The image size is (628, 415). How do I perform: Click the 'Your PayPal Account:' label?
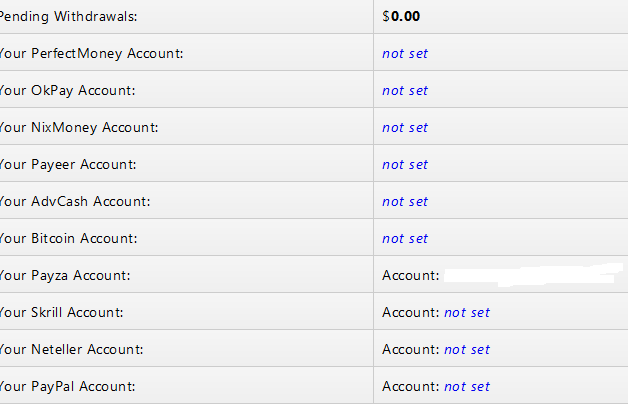pyautogui.click(x=67, y=387)
